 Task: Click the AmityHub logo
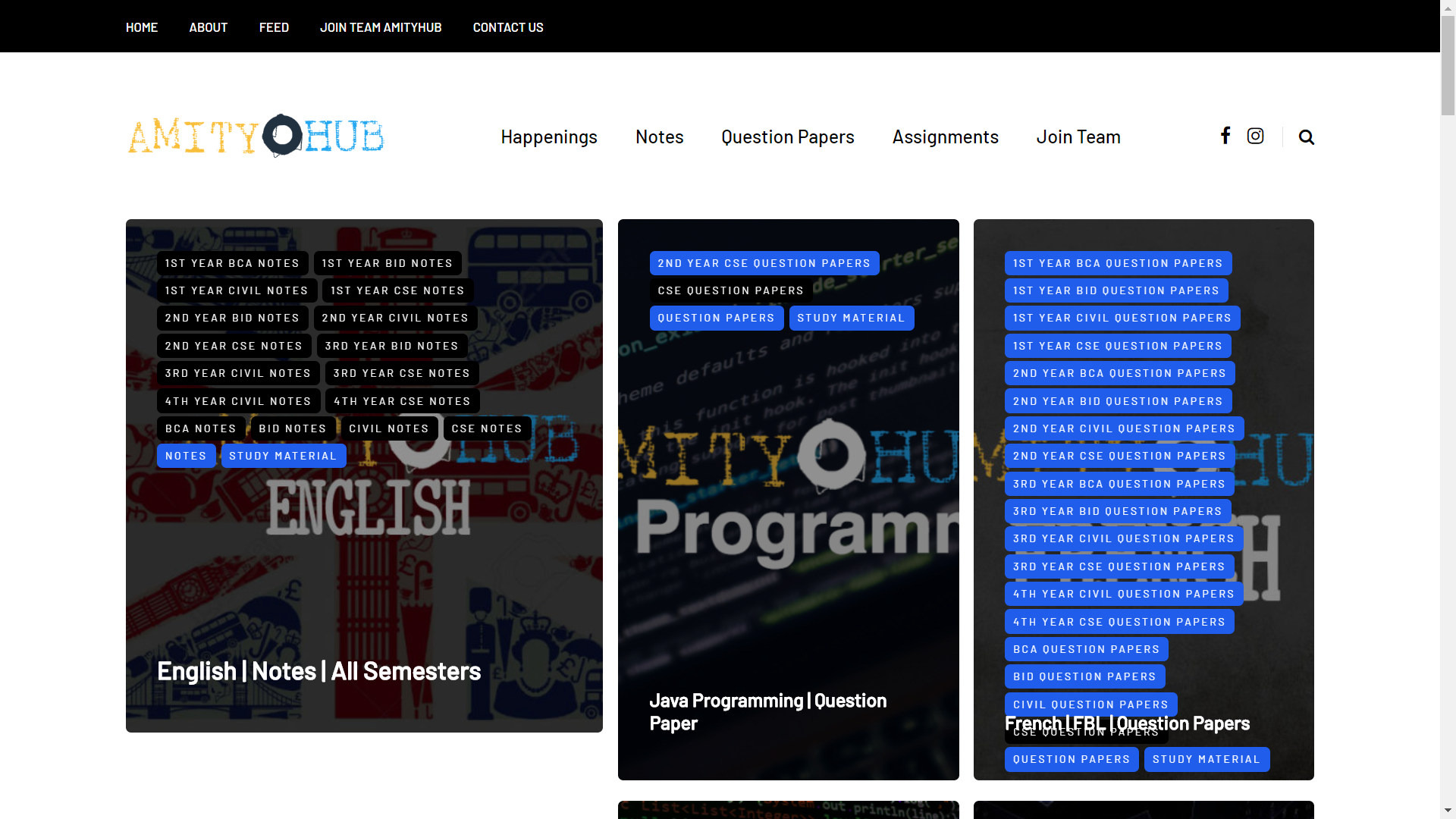pos(256,136)
